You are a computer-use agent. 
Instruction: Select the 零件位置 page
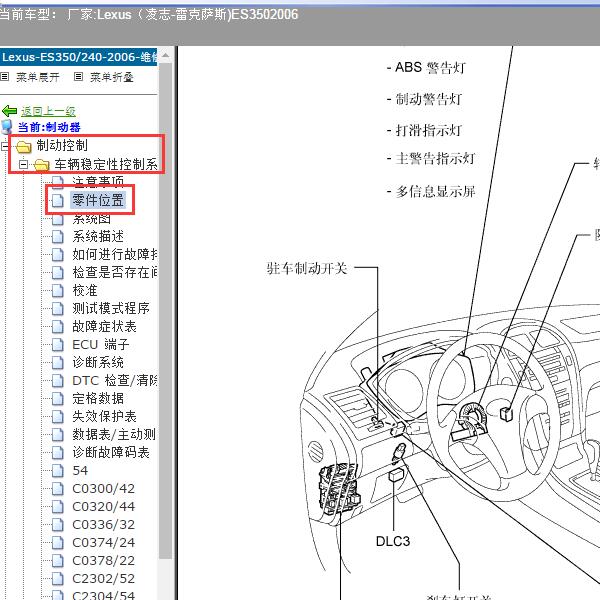tap(98, 200)
